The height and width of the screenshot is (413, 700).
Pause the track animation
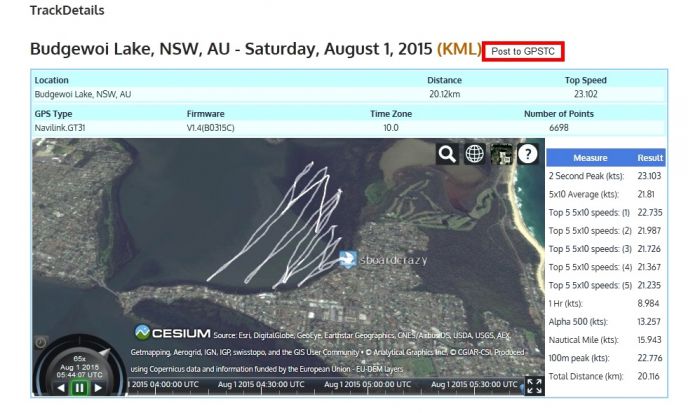[79, 388]
